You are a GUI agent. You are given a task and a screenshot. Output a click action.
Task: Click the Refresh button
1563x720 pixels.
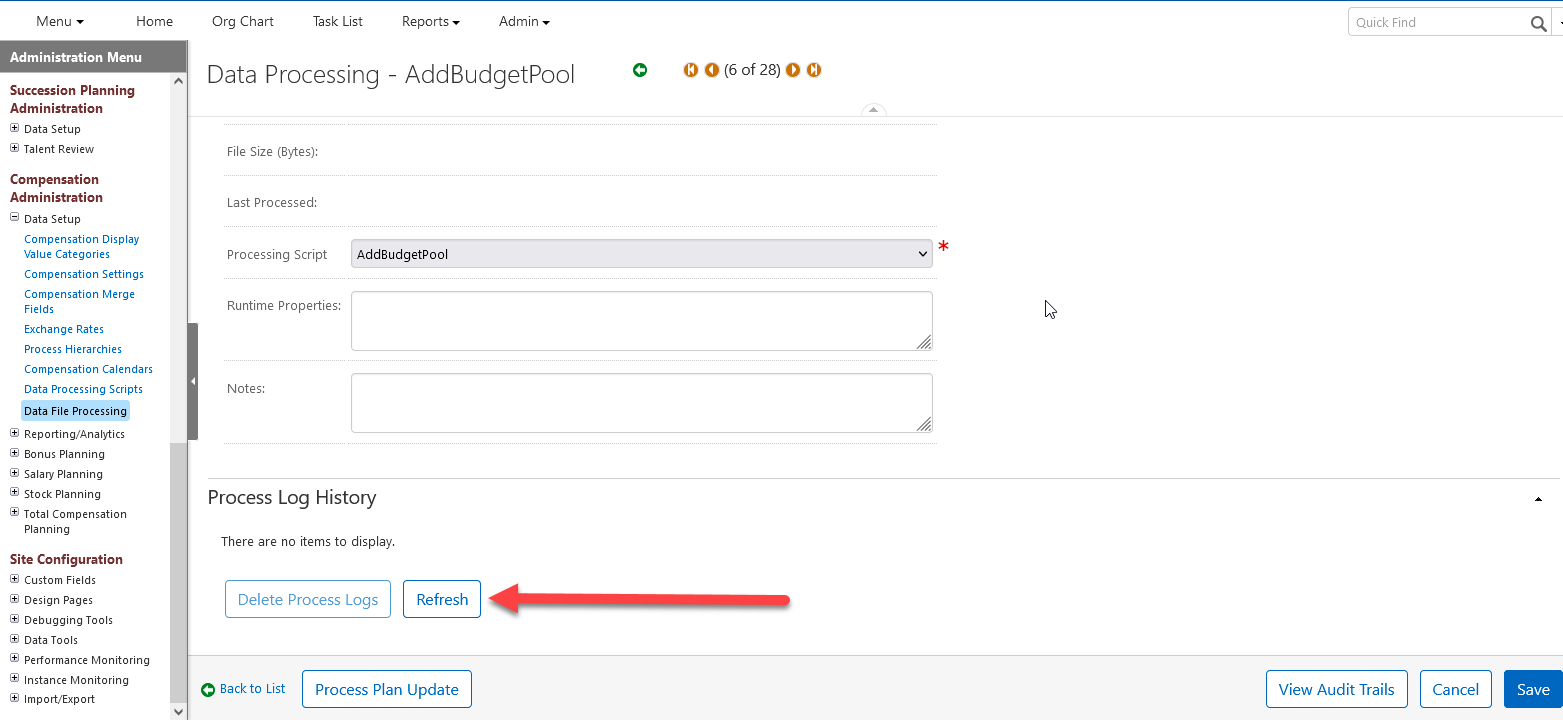[x=442, y=599]
